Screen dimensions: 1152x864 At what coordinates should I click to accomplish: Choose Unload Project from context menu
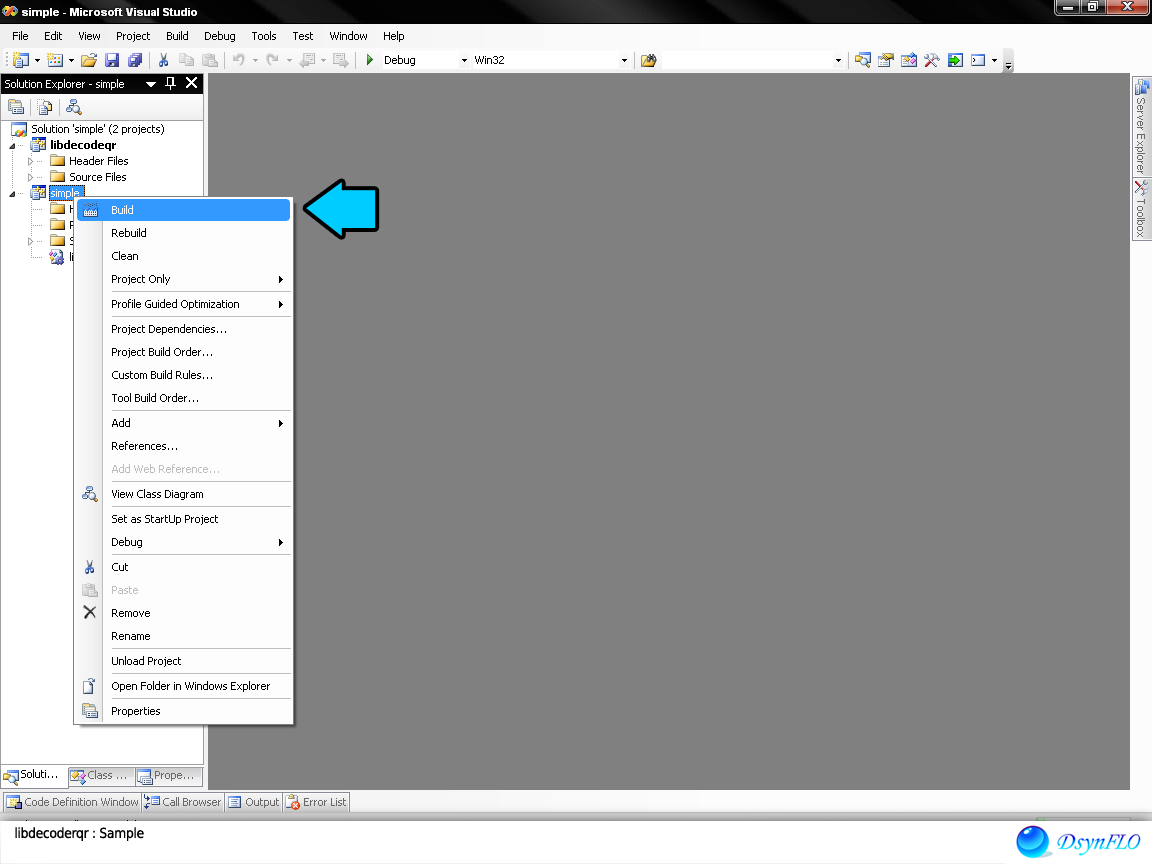pyautogui.click(x=184, y=661)
